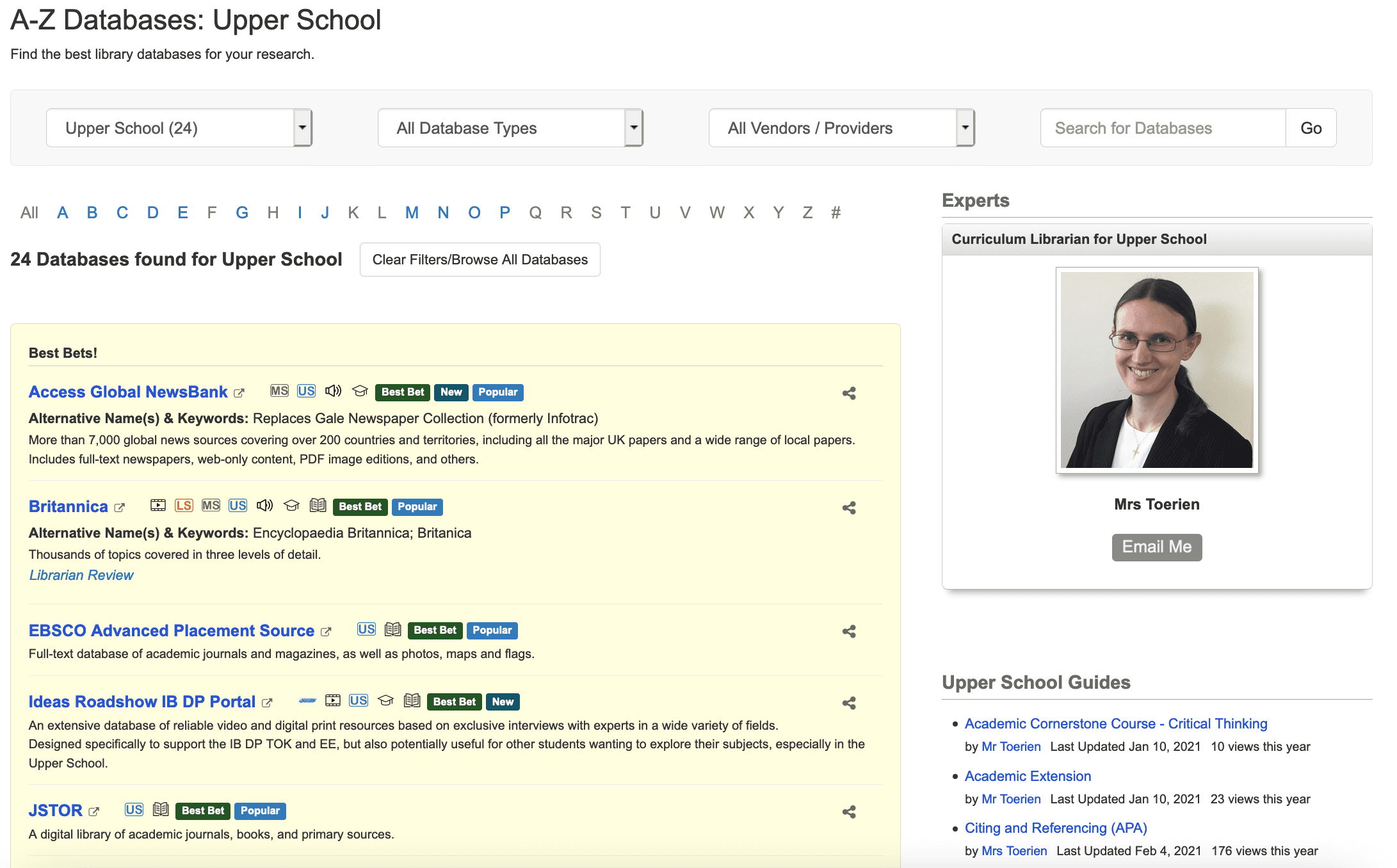Click IB logo icon on Ideas Roadshow row
The image size is (1397, 868).
307,700
